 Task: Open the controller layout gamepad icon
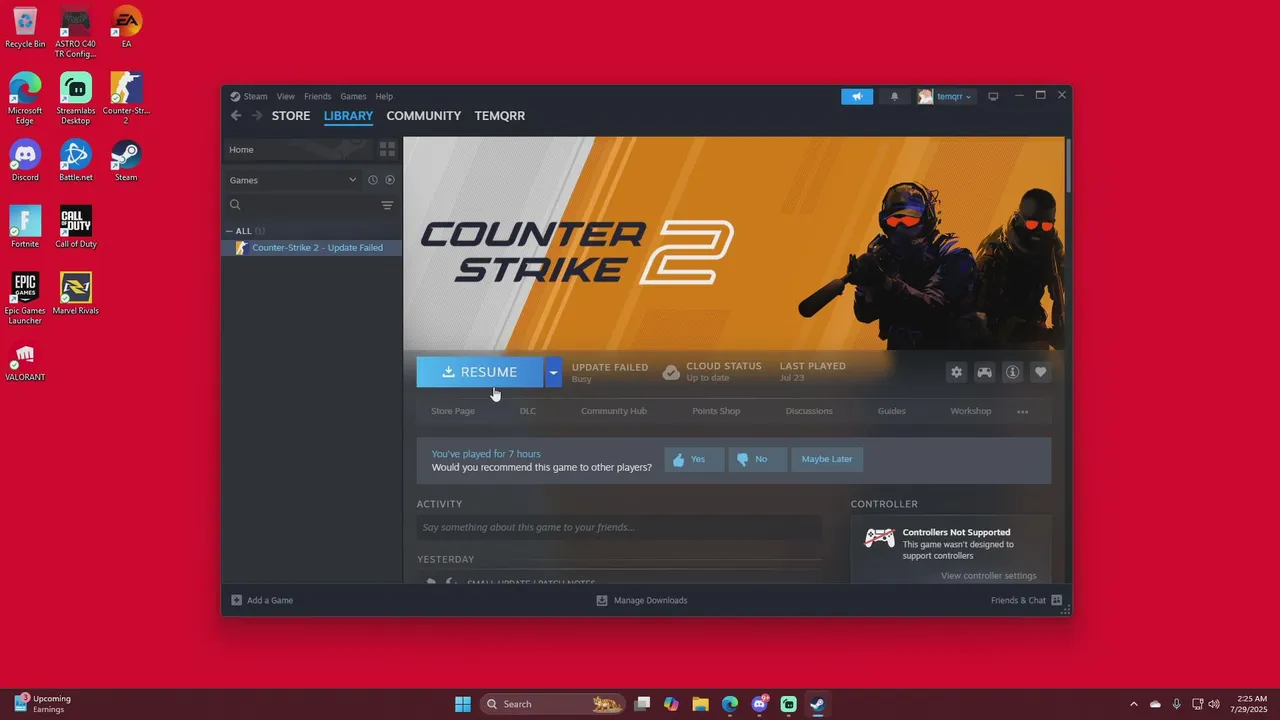pyautogui.click(x=985, y=372)
